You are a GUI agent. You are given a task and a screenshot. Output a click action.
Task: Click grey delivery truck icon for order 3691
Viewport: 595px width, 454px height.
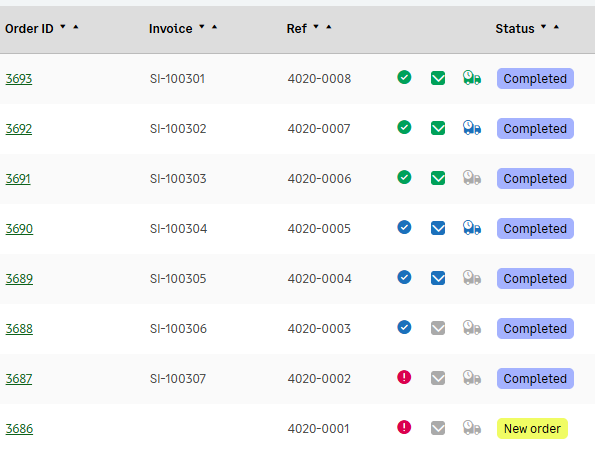click(x=472, y=178)
